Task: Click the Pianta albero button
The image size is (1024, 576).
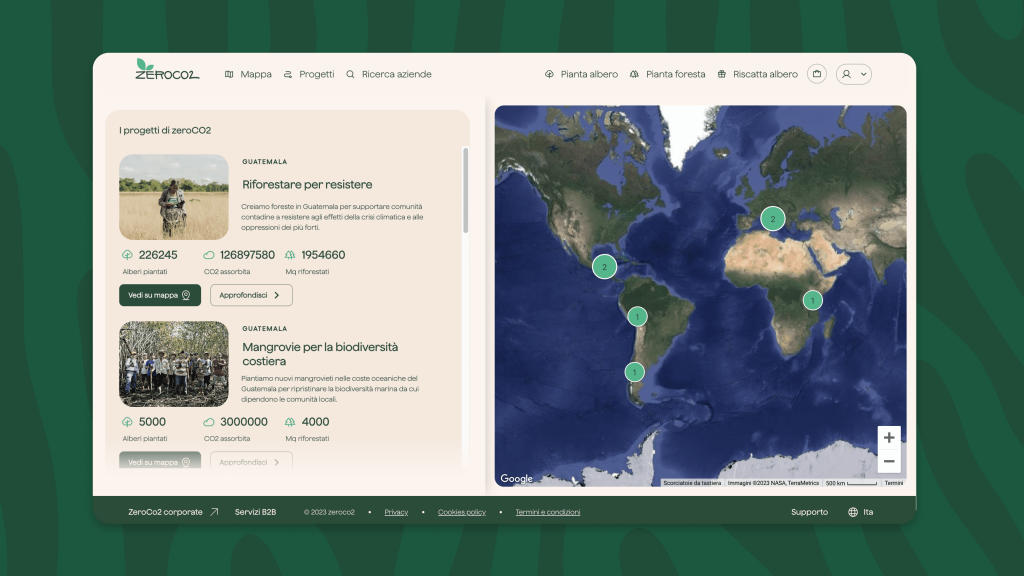Action: pos(581,74)
